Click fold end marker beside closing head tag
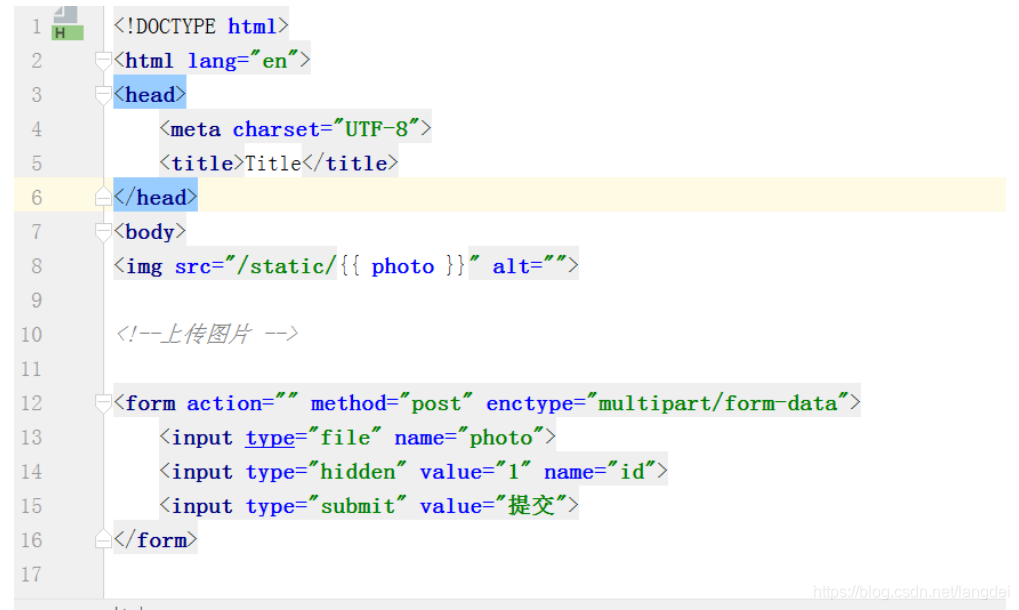Viewport: 1019px width, 610px height. 103,197
